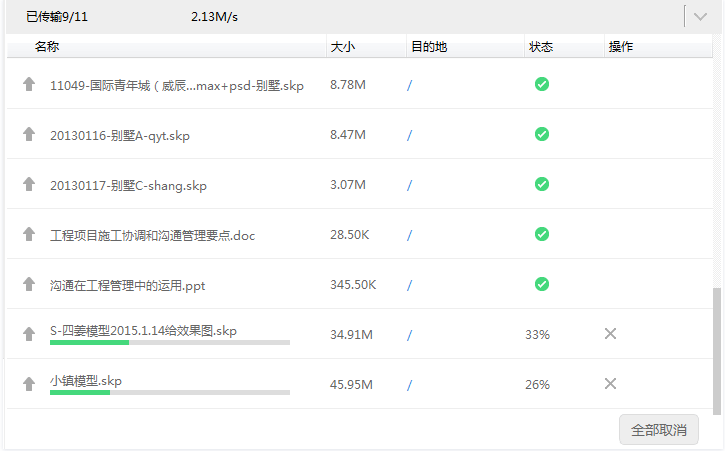The height and width of the screenshot is (451, 725).
Task: Click upload arrow icon for 20130117-别墅C-shang.skp
Action: 29,184
